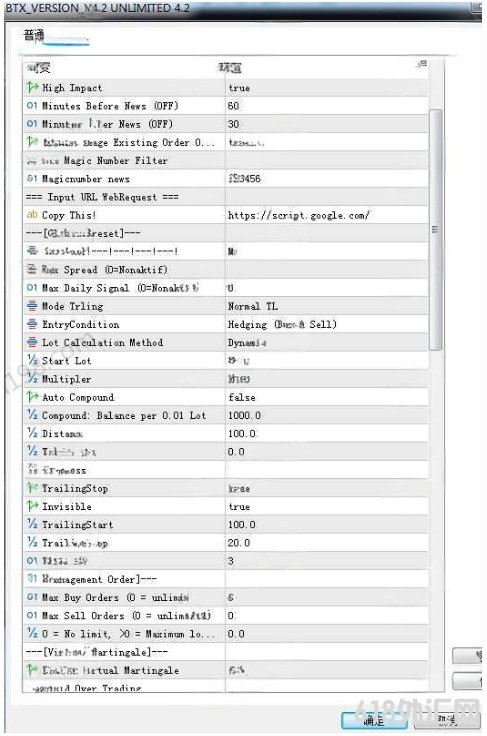The image size is (487, 736).
Task: Select the Max Daily Signal row label
Action: pyautogui.click(x=121, y=288)
